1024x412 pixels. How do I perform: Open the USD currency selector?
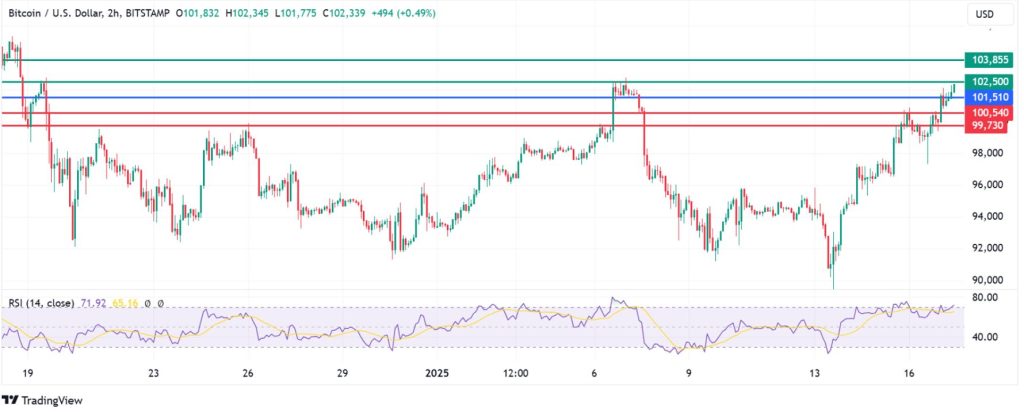coord(986,16)
